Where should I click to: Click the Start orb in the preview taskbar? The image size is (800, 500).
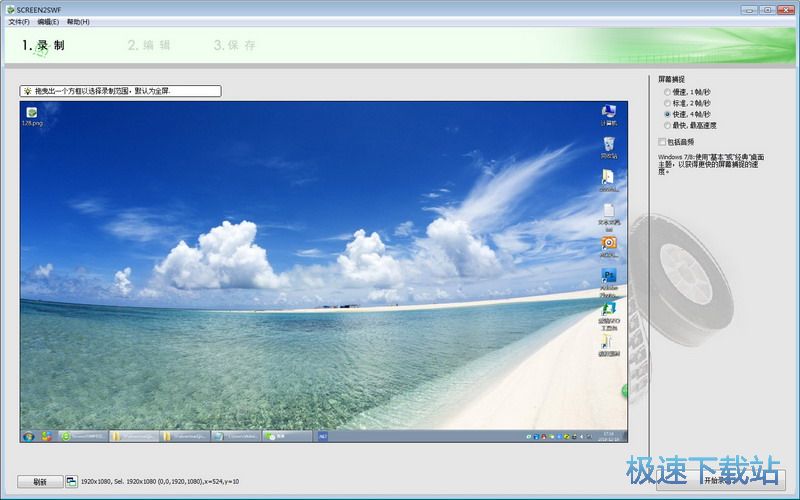tap(28, 436)
